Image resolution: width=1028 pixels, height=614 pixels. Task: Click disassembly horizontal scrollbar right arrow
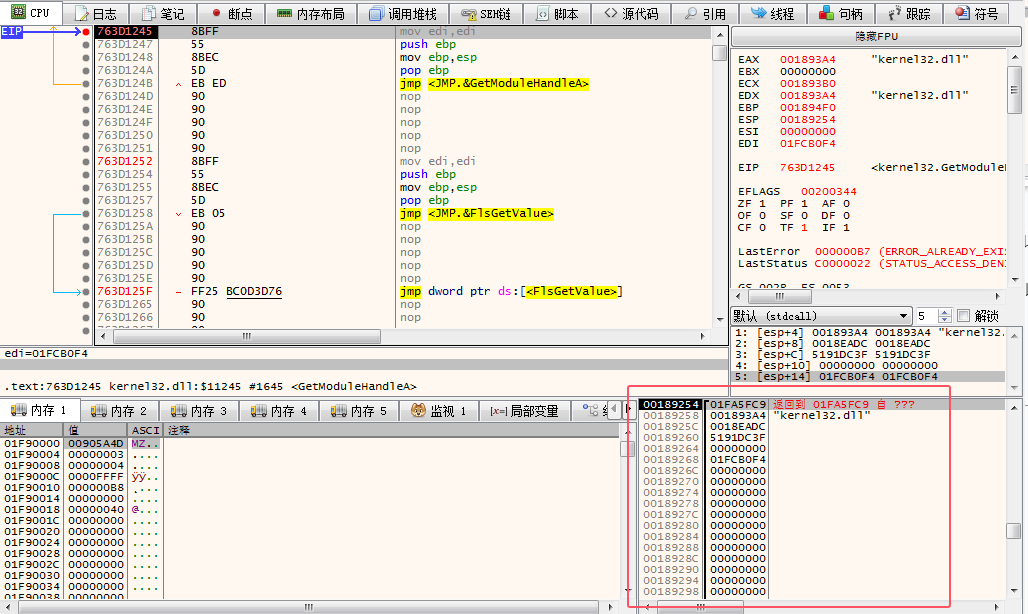[x=703, y=336]
